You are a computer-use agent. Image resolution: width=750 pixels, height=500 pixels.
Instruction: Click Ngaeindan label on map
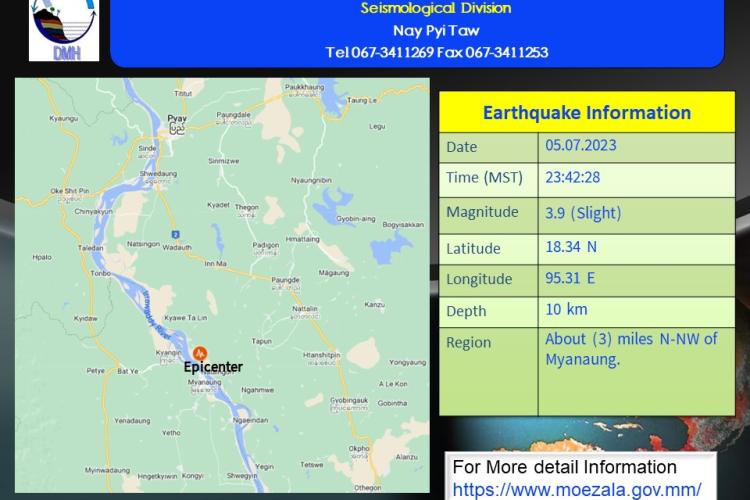[251, 421]
